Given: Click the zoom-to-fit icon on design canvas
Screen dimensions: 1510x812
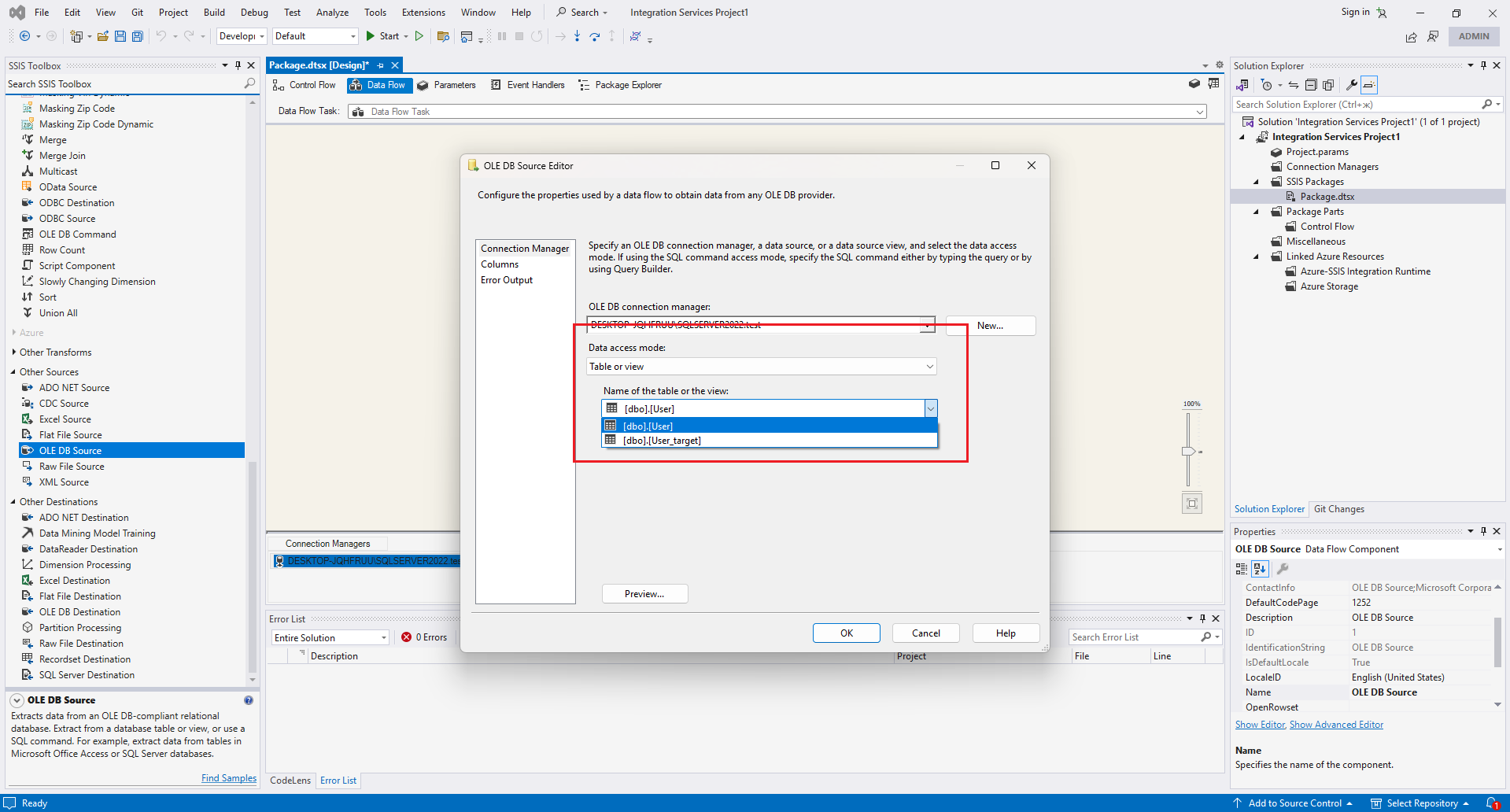Looking at the screenshot, I should pos(1192,504).
